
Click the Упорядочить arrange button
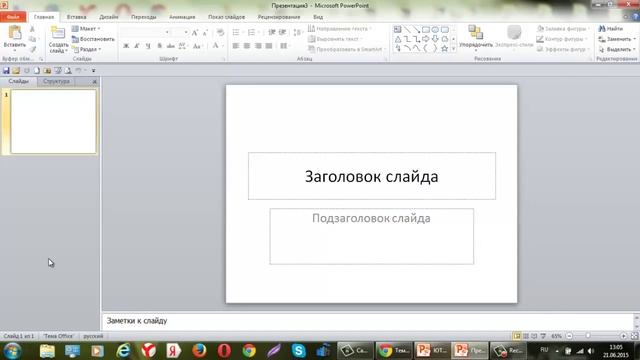point(476,38)
